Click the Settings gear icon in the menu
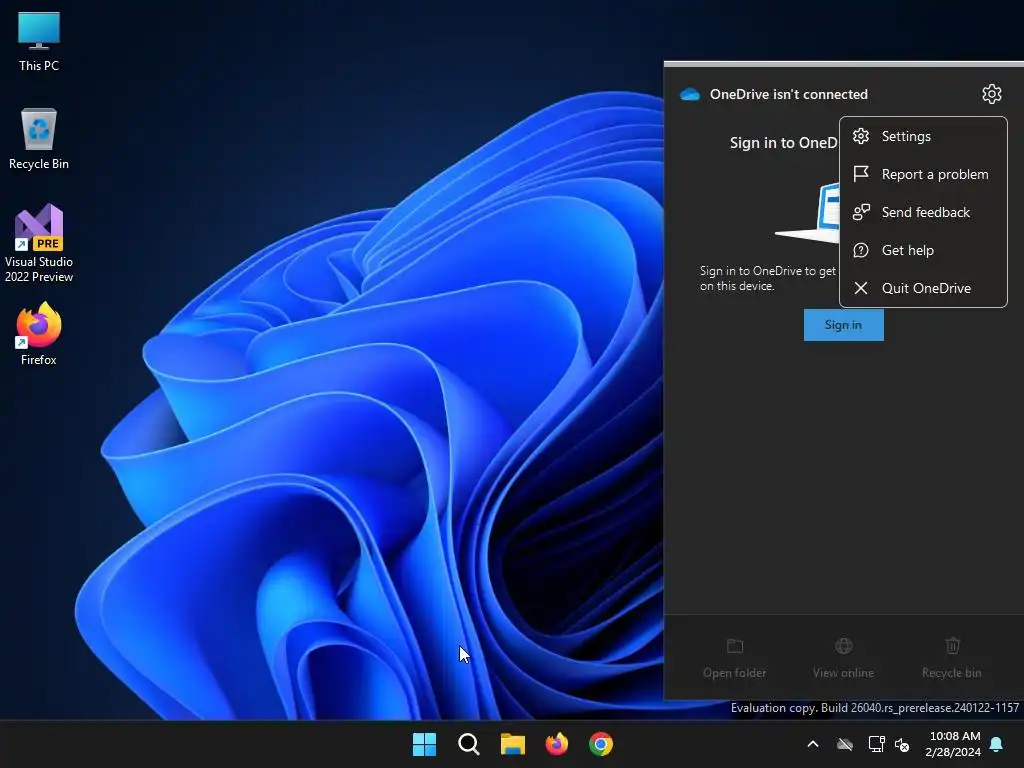Screen dimensions: 1024x768 coord(861,136)
